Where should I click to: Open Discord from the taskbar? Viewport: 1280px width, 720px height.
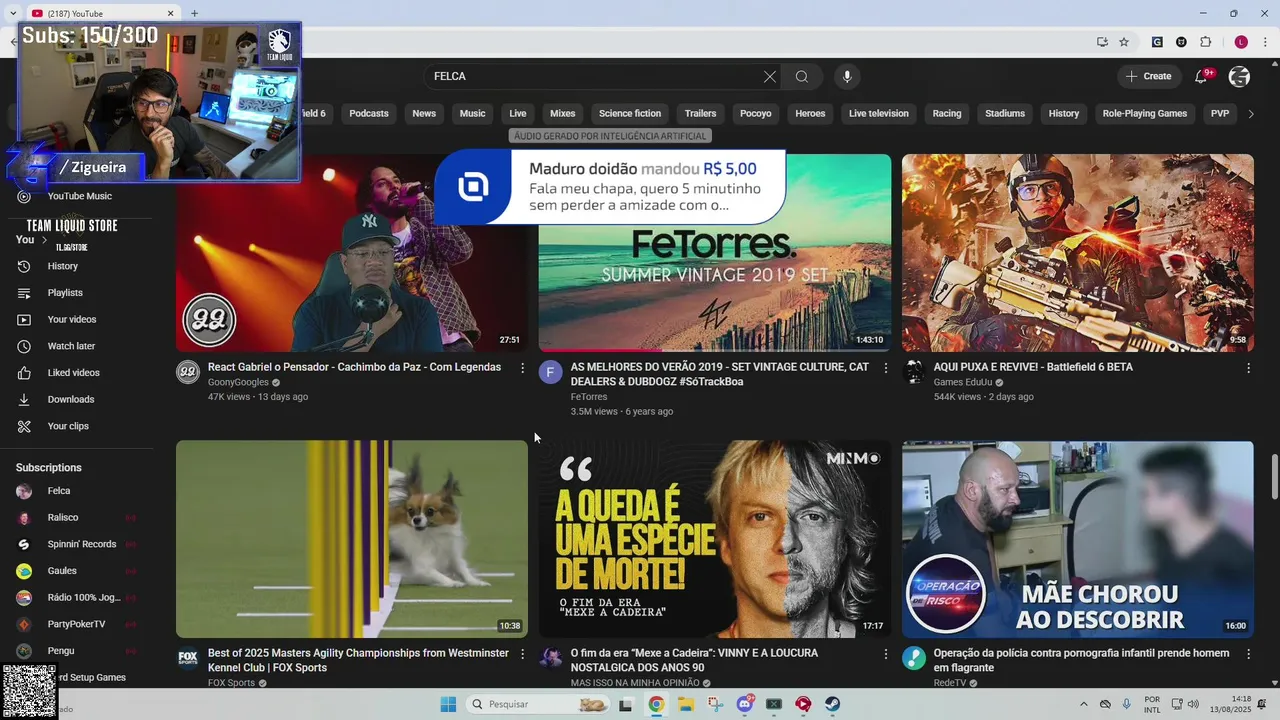click(x=744, y=704)
